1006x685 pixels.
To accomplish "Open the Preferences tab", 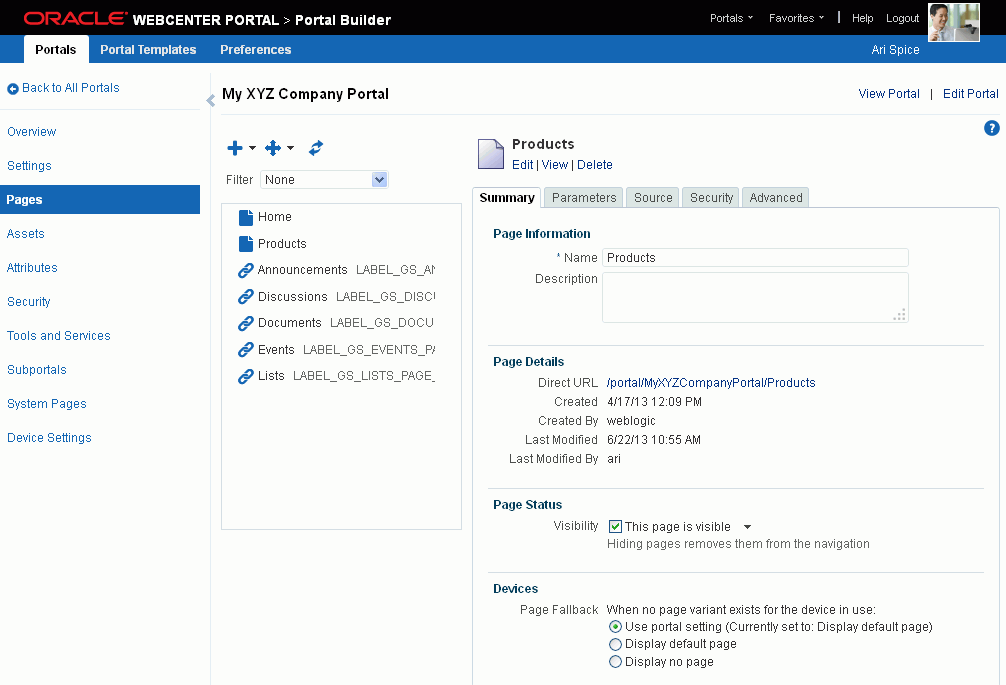I will [x=255, y=49].
